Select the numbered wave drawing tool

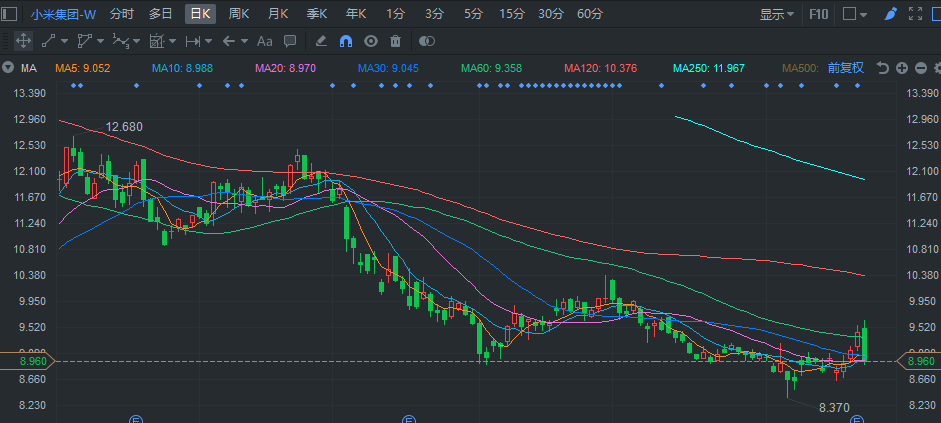click(121, 41)
